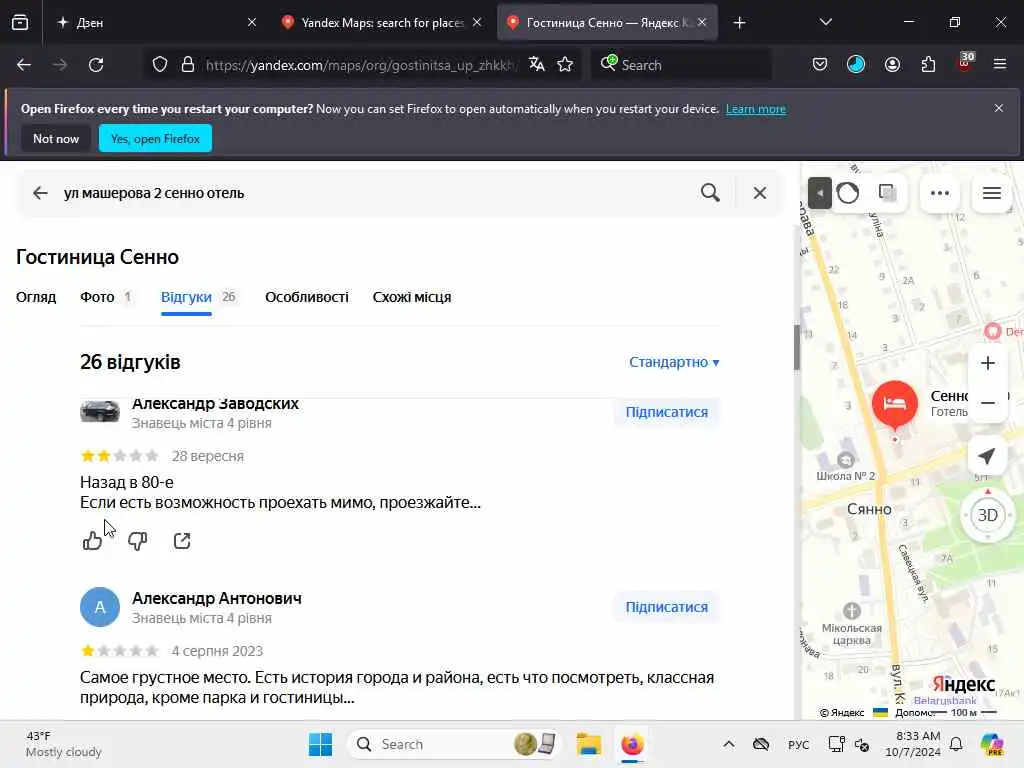Zoom in on the map
The width and height of the screenshot is (1024, 768).
point(987,363)
